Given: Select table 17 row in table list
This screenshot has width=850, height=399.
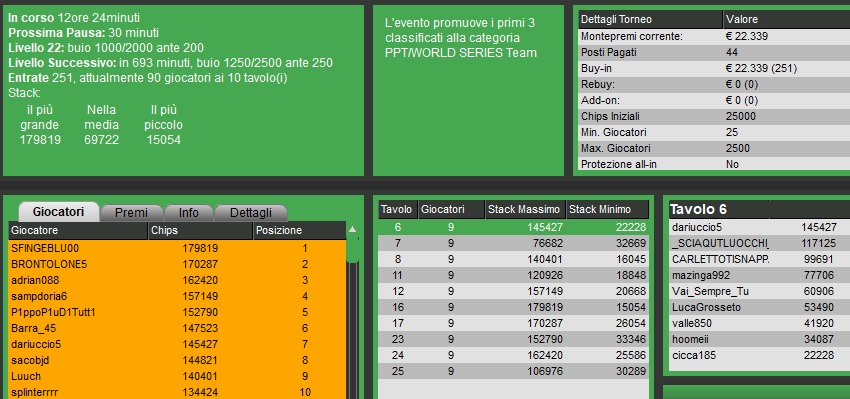Looking at the screenshot, I should [513, 323].
